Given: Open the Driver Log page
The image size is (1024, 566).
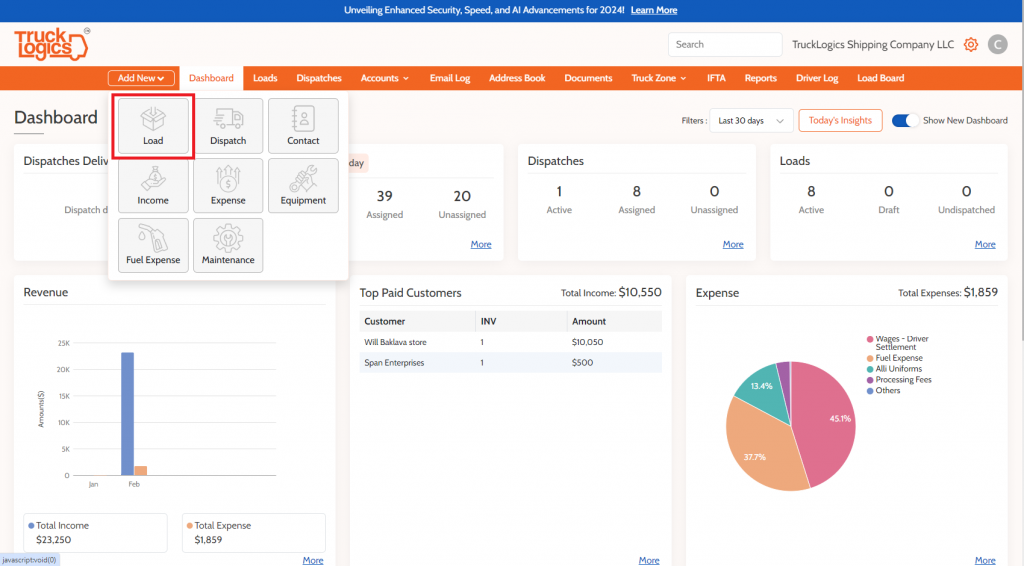Looking at the screenshot, I should pos(817,78).
